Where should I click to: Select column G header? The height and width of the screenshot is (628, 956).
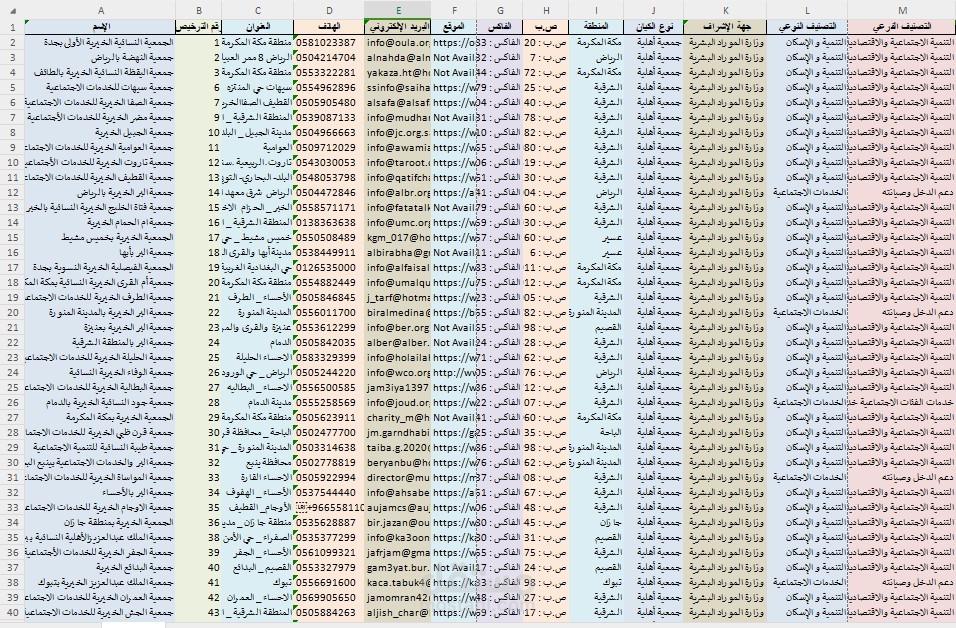coord(500,10)
